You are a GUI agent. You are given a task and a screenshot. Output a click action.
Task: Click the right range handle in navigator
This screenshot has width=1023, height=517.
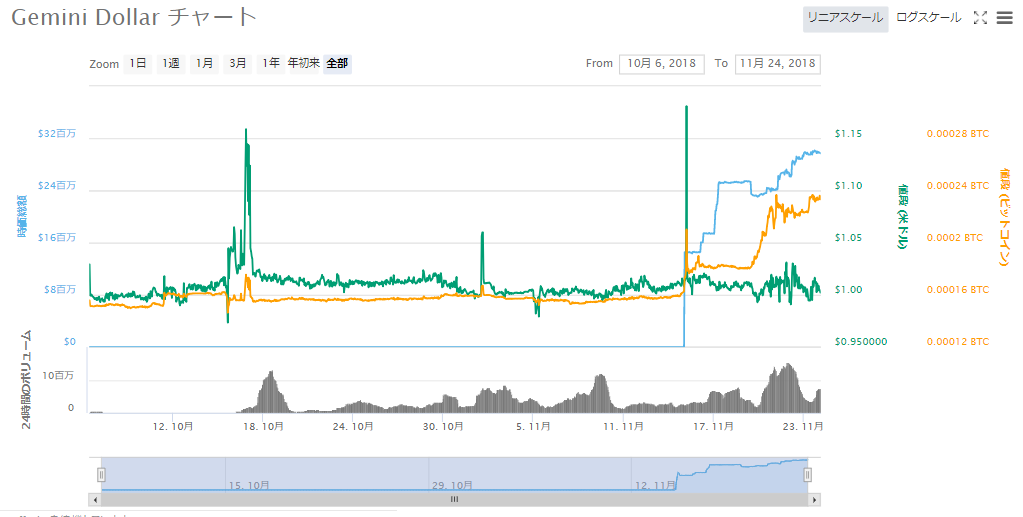coord(808,474)
